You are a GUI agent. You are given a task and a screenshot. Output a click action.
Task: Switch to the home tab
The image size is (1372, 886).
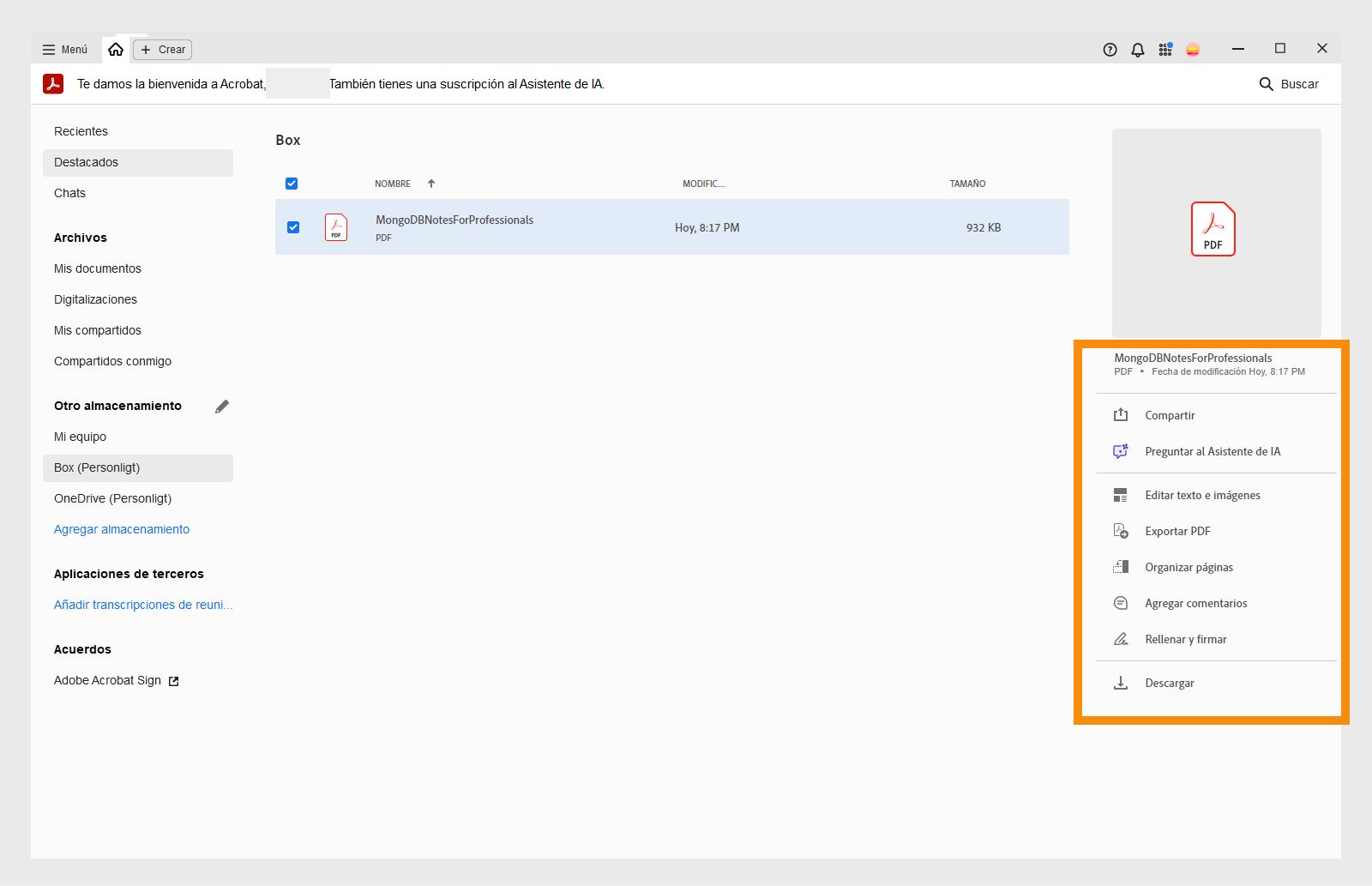[117, 49]
